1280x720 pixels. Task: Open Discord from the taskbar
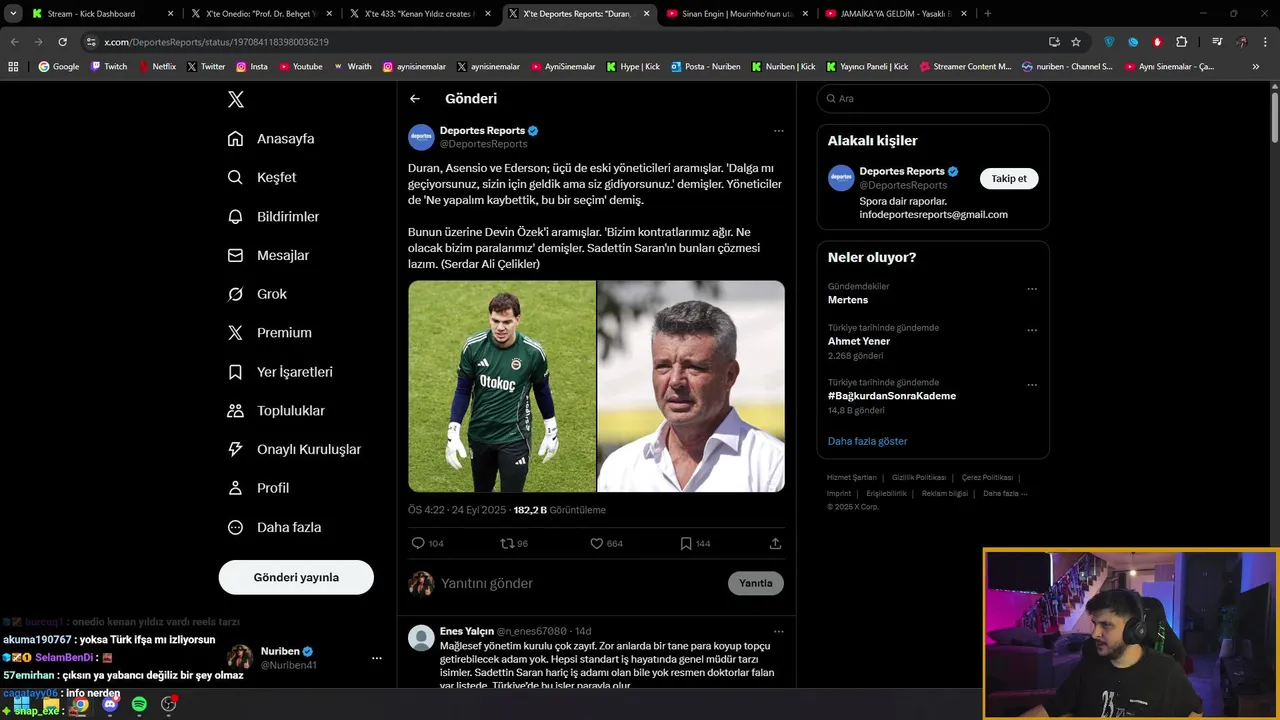[110, 704]
